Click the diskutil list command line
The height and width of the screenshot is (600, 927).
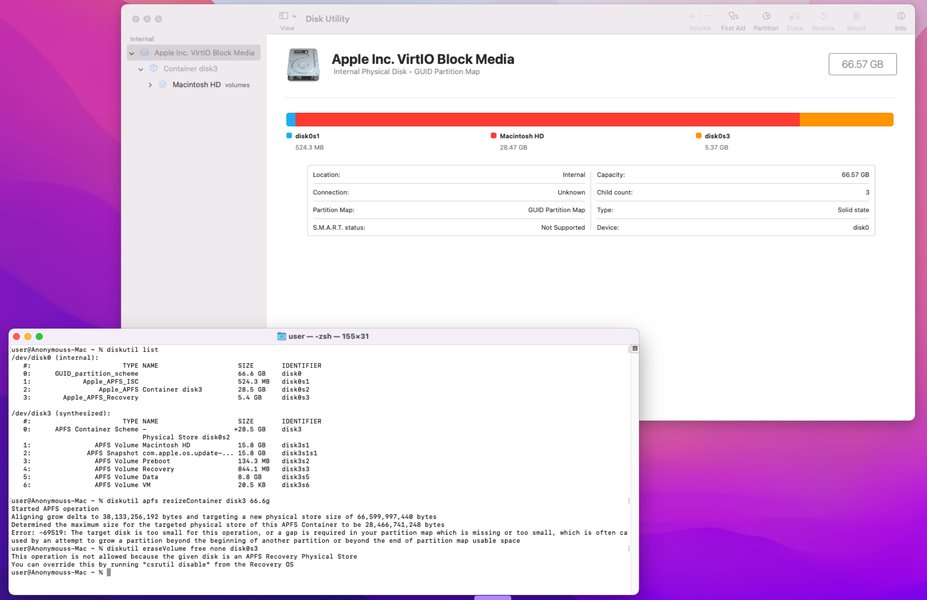click(x=85, y=350)
